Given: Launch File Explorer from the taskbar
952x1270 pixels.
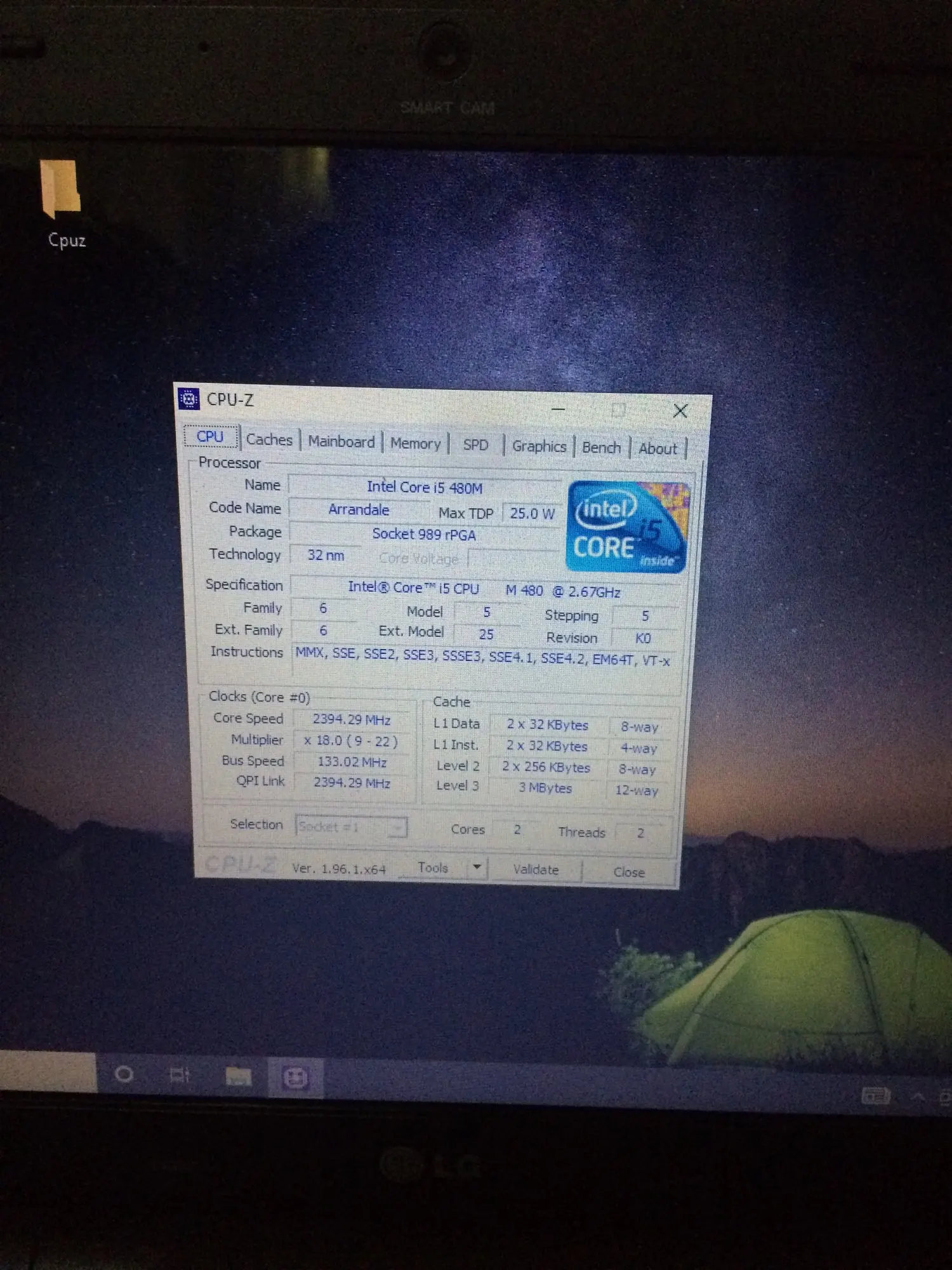Looking at the screenshot, I should pyautogui.click(x=238, y=1076).
